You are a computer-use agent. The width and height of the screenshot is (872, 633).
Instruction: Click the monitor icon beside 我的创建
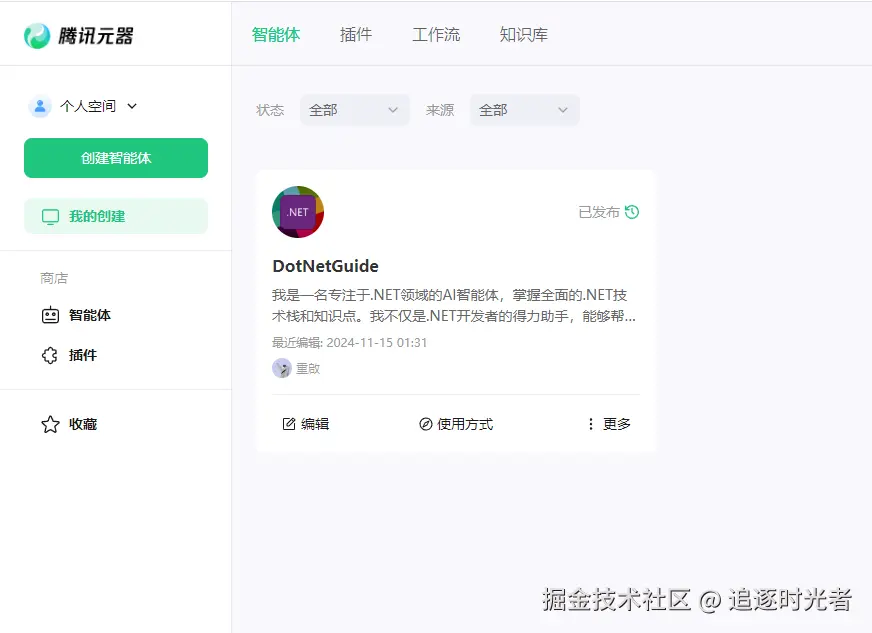point(51,216)
